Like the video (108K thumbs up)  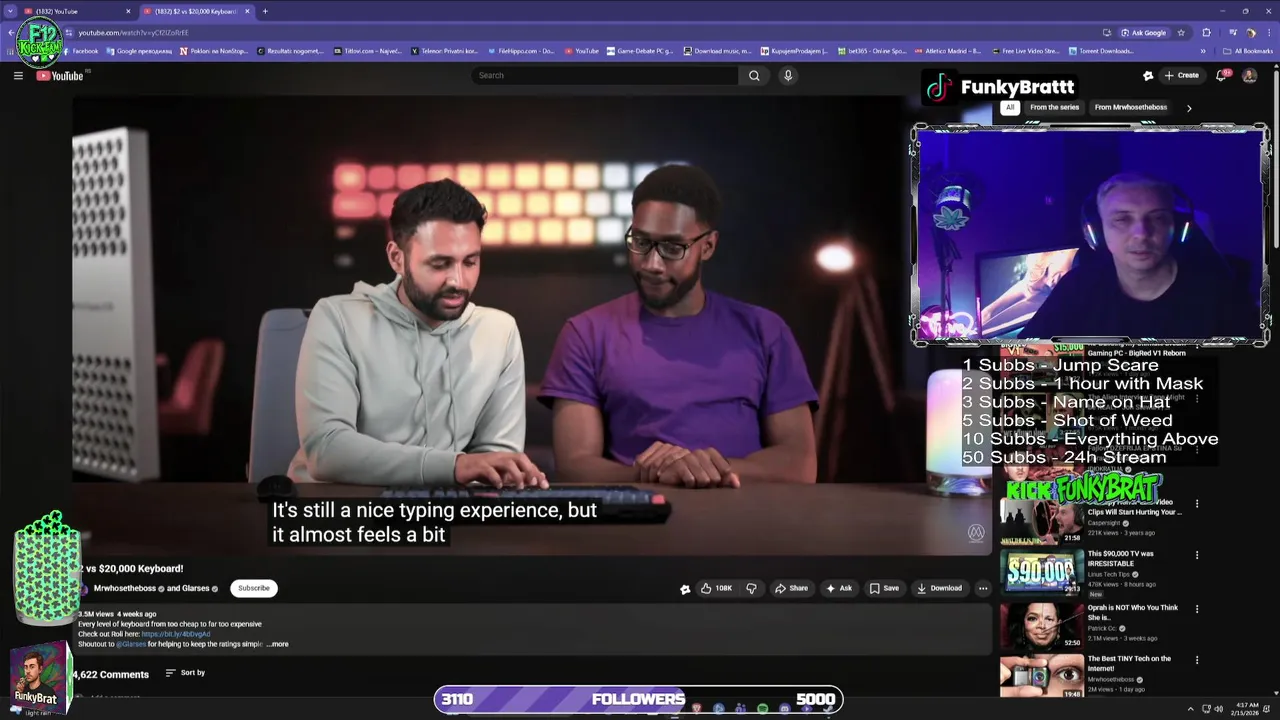(x=716, y=588)
